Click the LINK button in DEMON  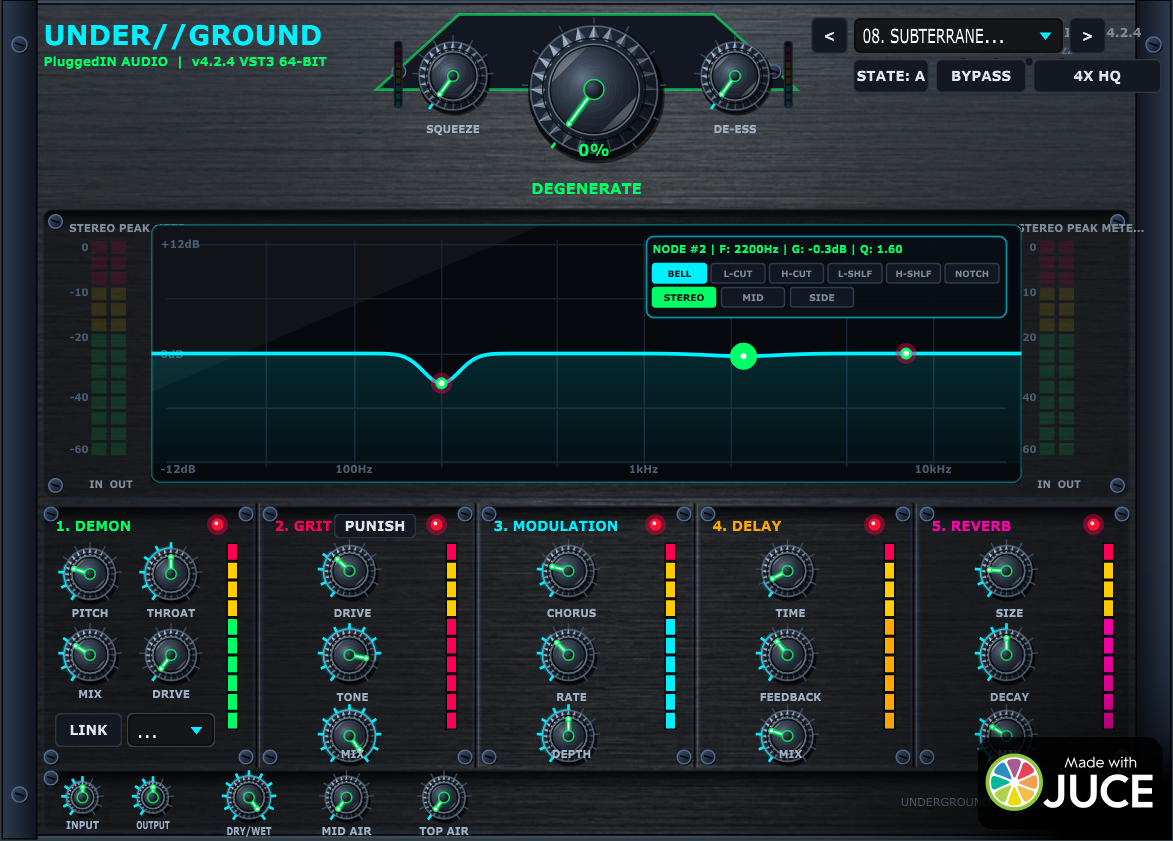pyautogui.click(x=88, y=730)
